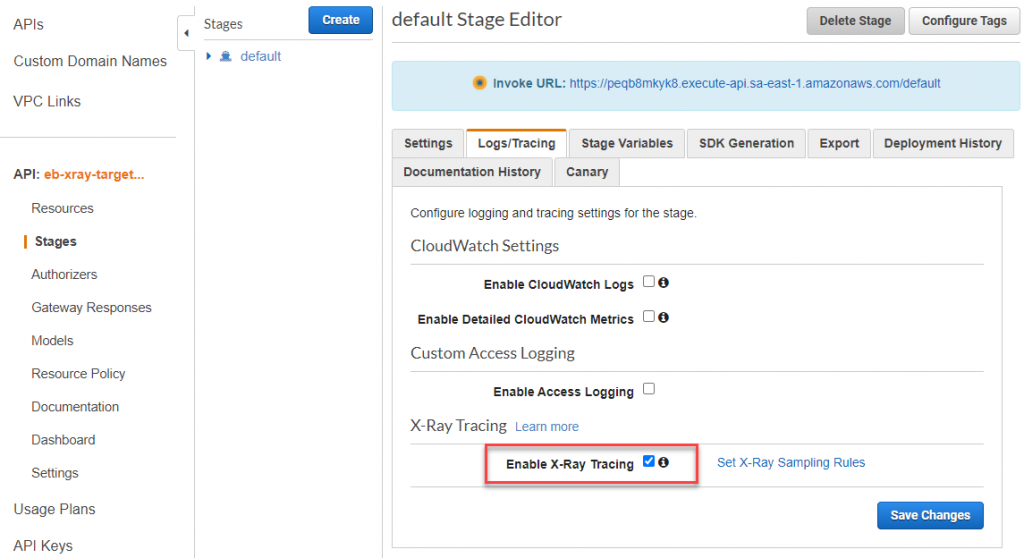1024x558 pixels.
Task: Open Set X-Ray Sampling Rules link
Action: 791,463
